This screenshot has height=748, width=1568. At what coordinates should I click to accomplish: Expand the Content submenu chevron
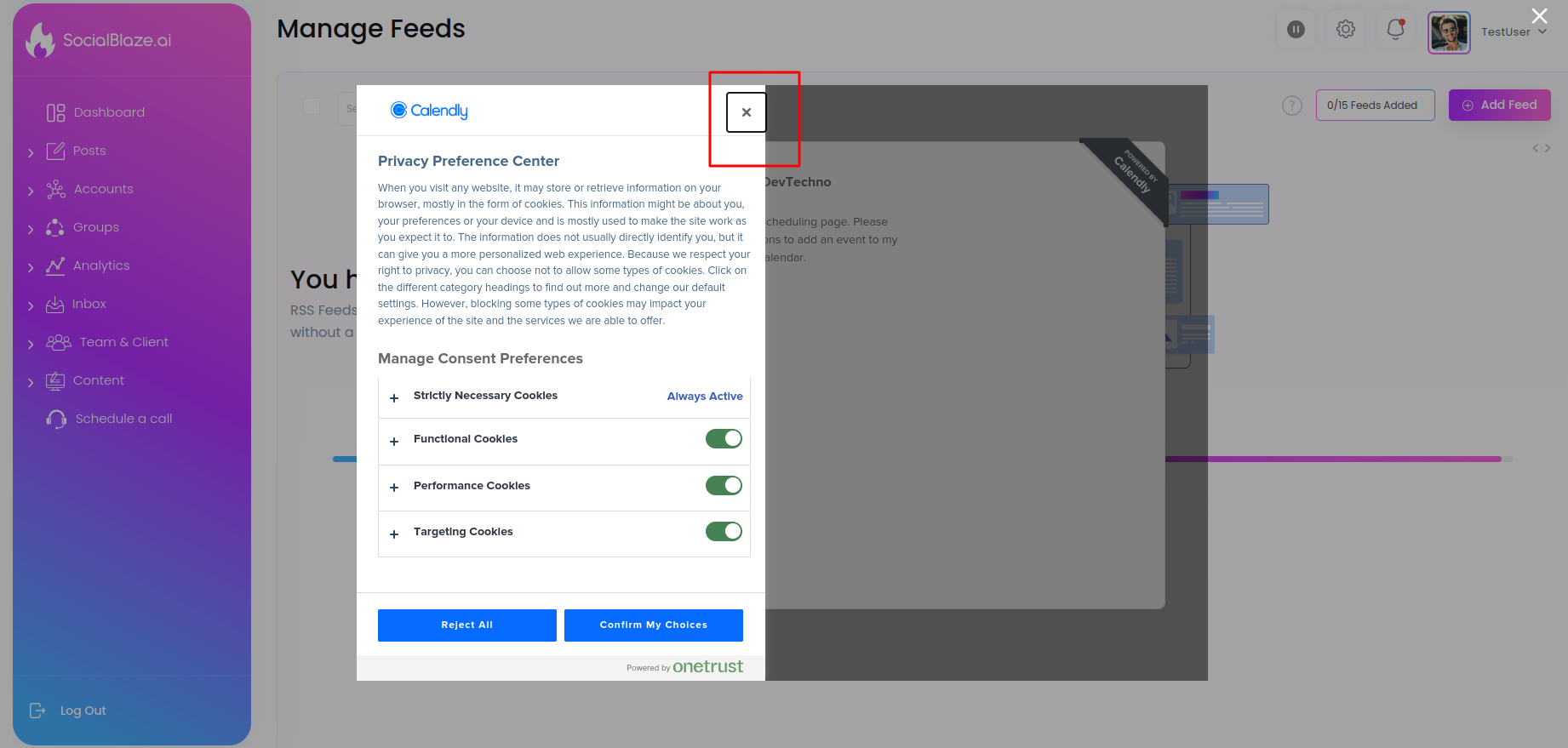click(31, 382)
